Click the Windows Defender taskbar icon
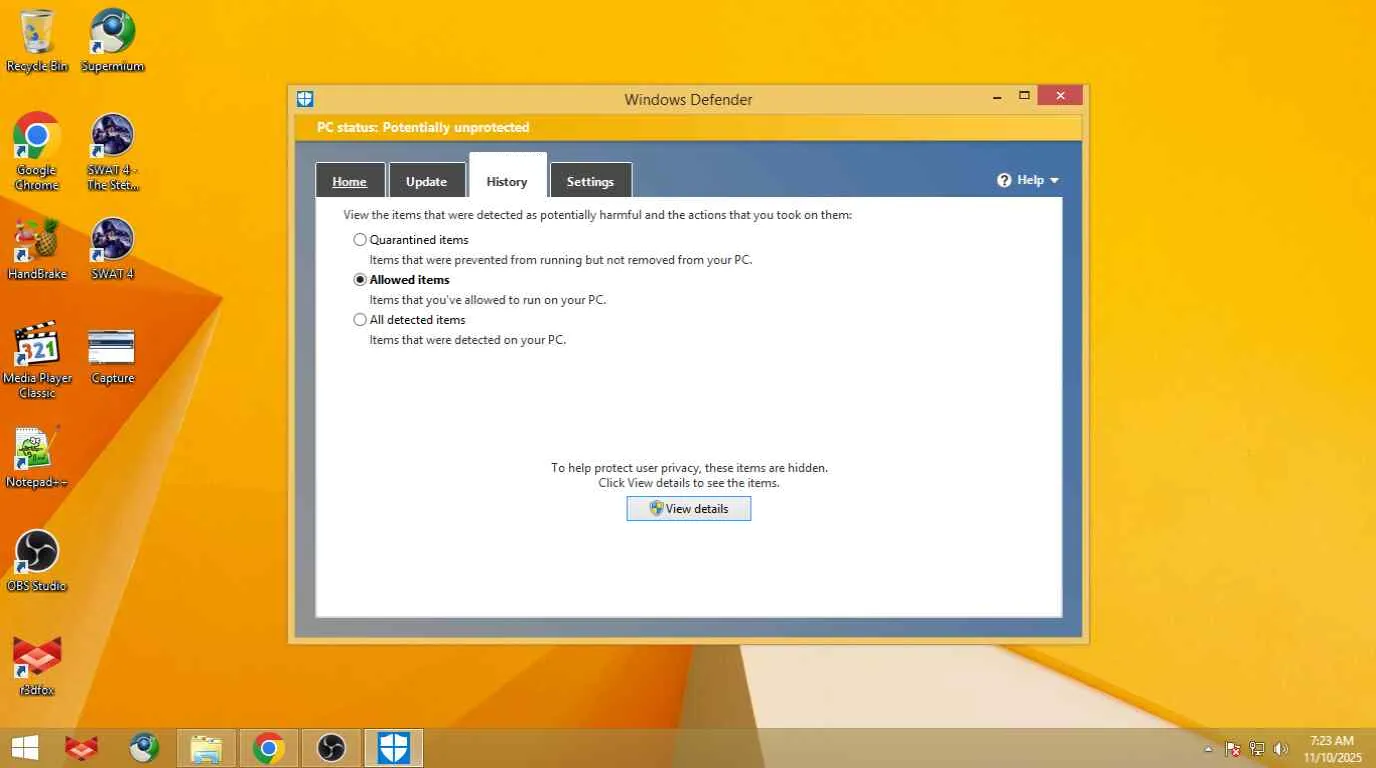This screenshot has height=768, width=1376. (393, 748)
